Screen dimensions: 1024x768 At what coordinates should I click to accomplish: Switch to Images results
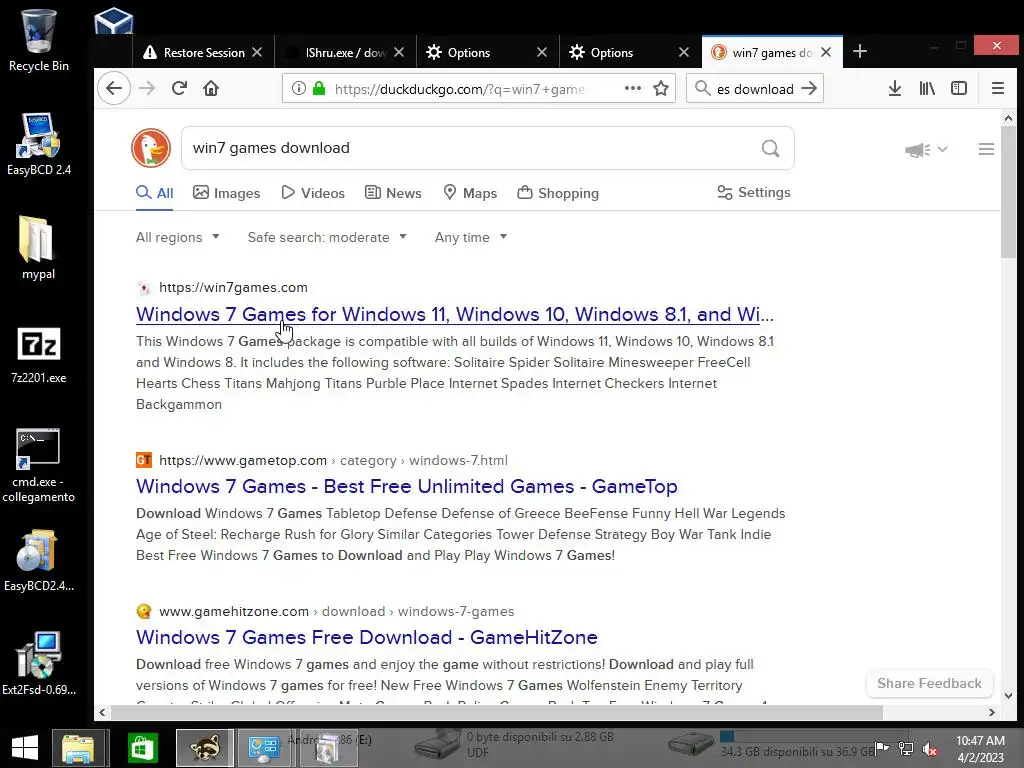click(227, 193)
